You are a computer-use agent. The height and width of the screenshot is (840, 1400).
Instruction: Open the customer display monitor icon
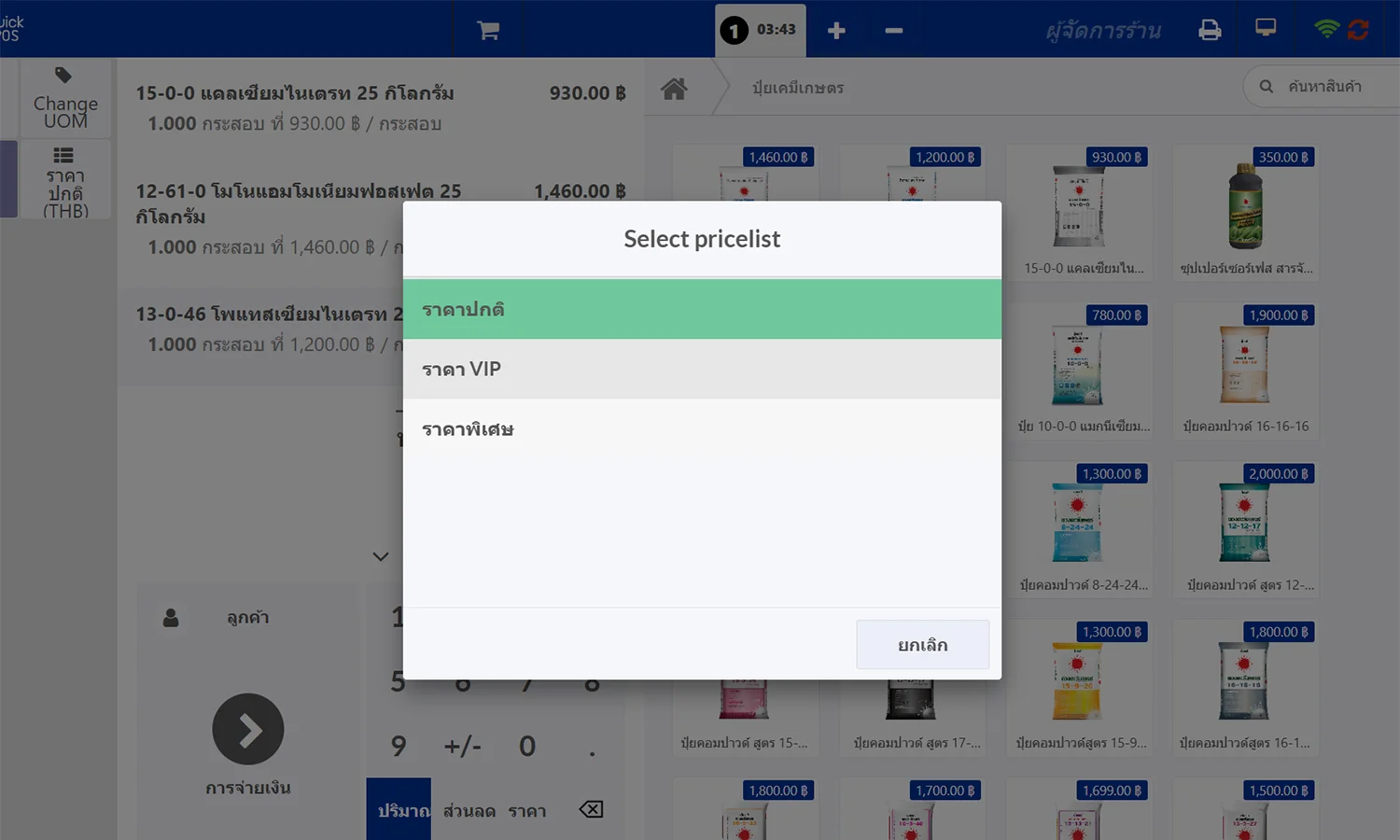[x=1265, y=29]
